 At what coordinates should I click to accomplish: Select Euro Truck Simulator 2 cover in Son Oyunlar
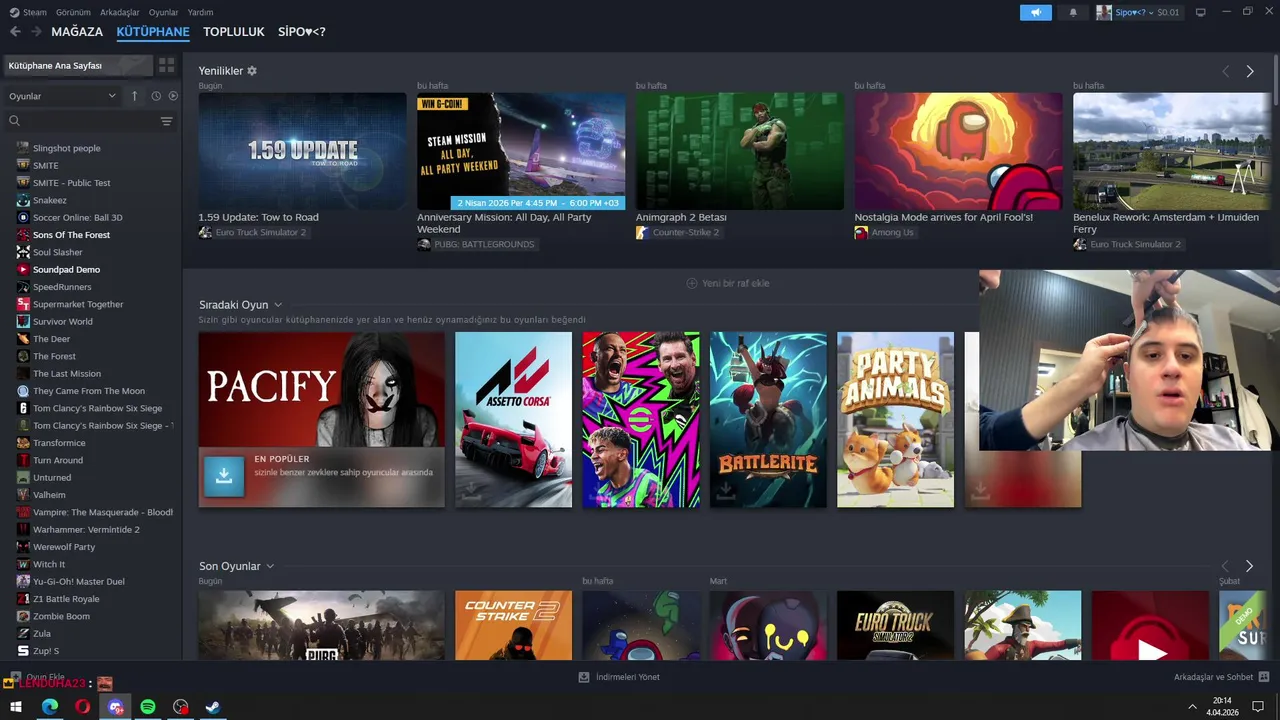pyautogui.click(x=895, y=625)
